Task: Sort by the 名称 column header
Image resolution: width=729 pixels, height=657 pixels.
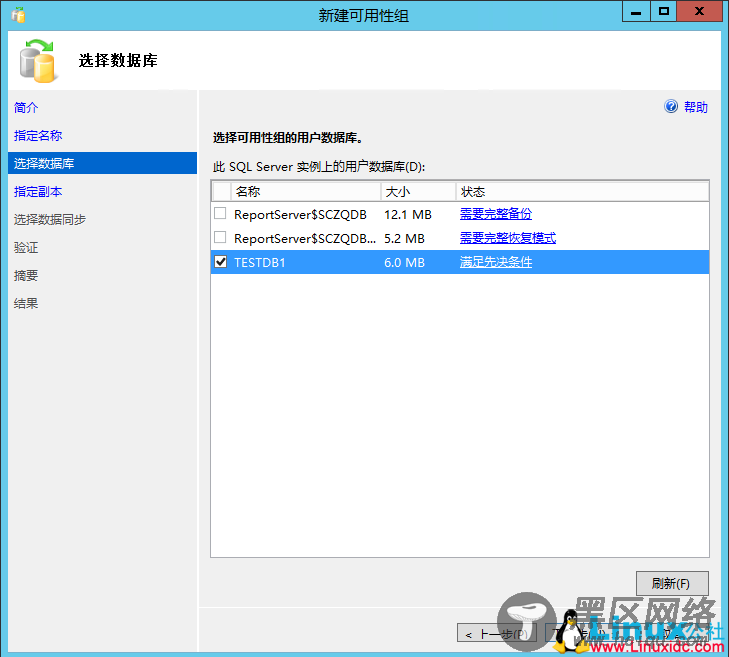Action: coord(305,192)
